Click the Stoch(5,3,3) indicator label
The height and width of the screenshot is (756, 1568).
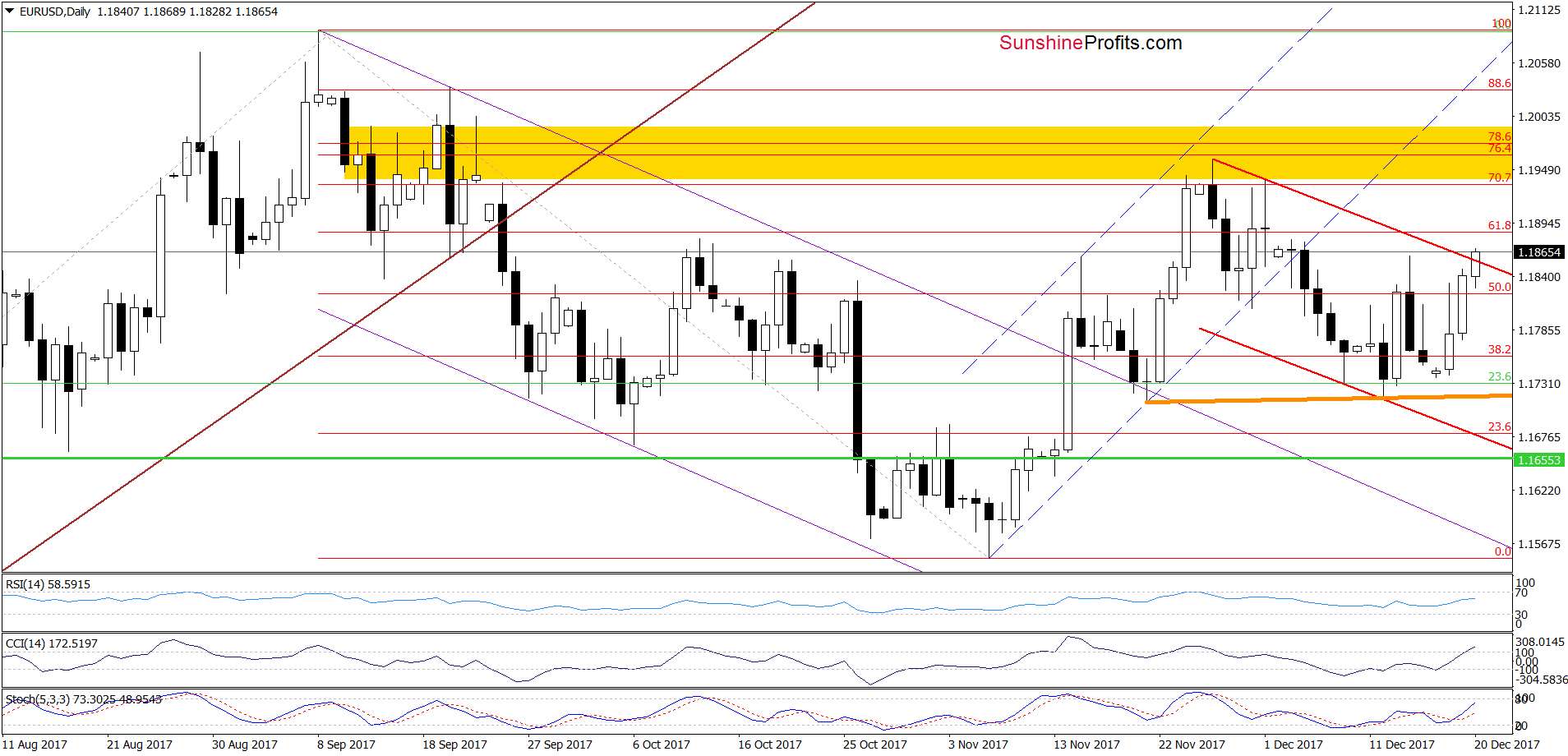tap(83, 699)
